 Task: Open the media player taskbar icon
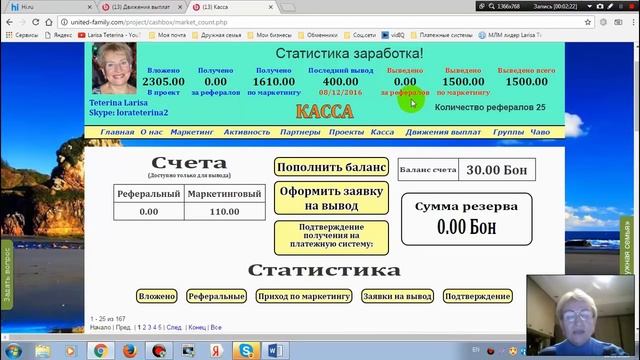71,351
